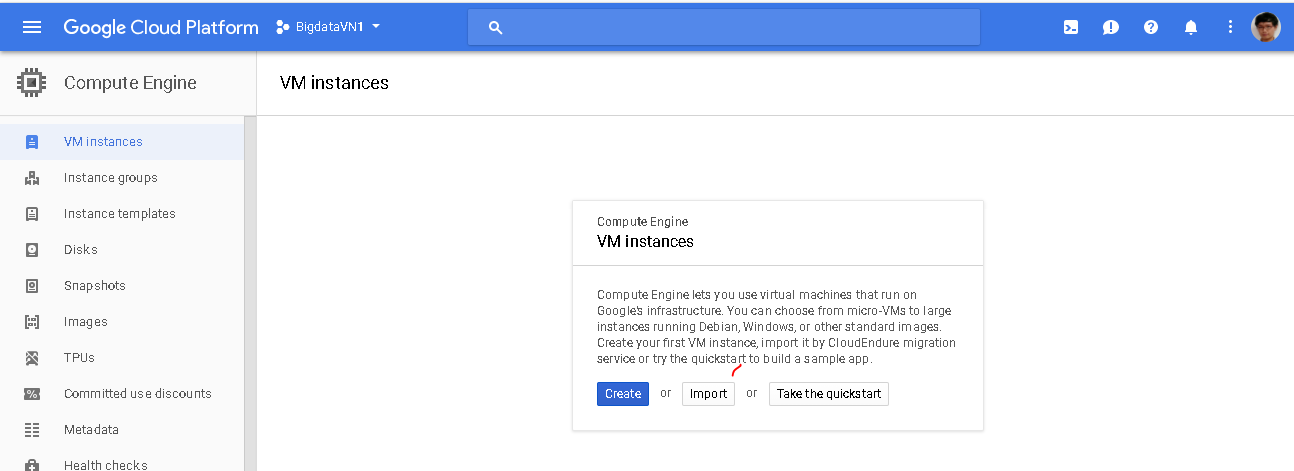Open the hamburger navigation menu
Image resolution: width=1294 pixels, height=471 pixels.
[32, 27]
